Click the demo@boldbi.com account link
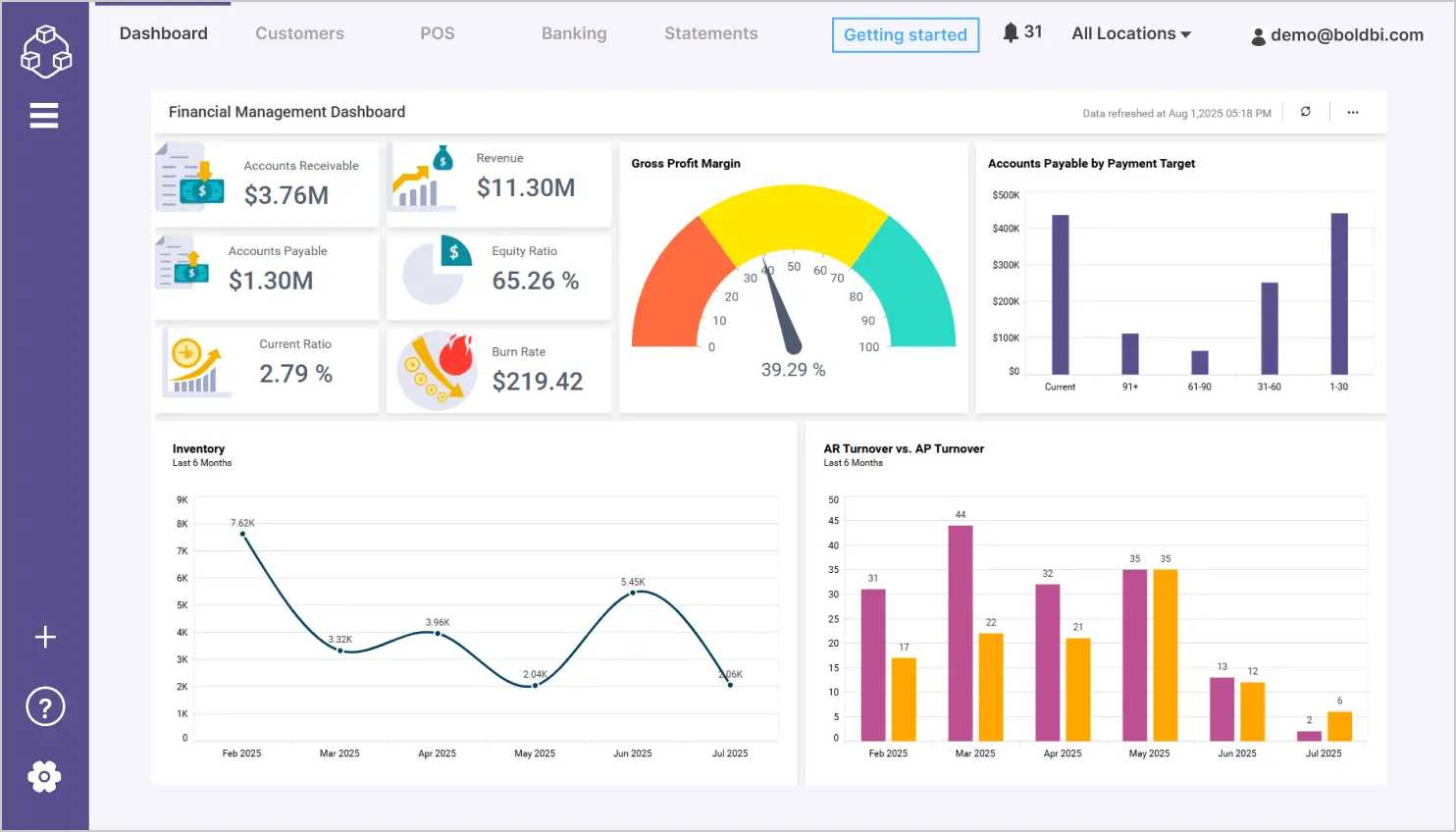 [x=1345, y=35]
